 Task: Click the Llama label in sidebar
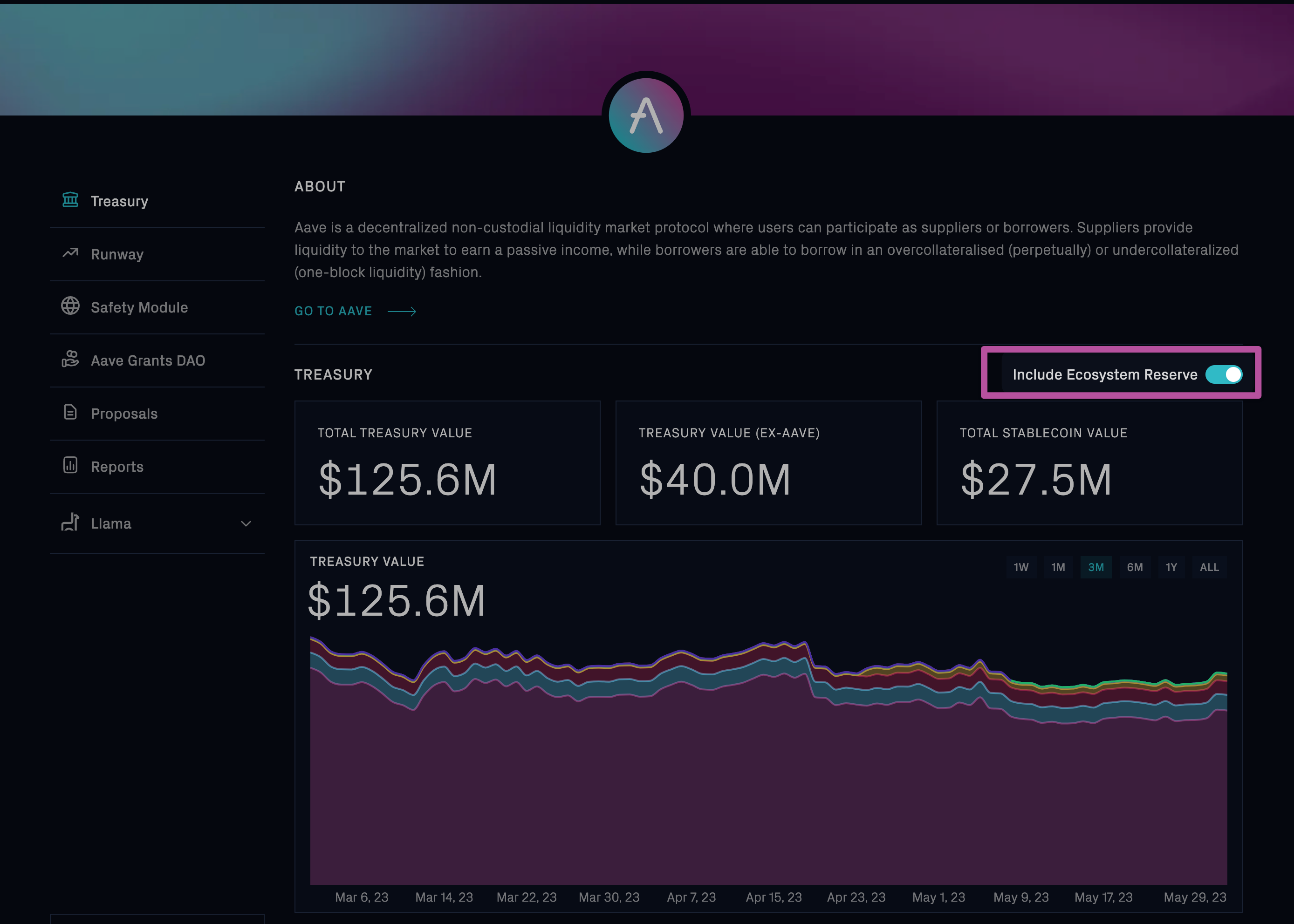[111, 523]
